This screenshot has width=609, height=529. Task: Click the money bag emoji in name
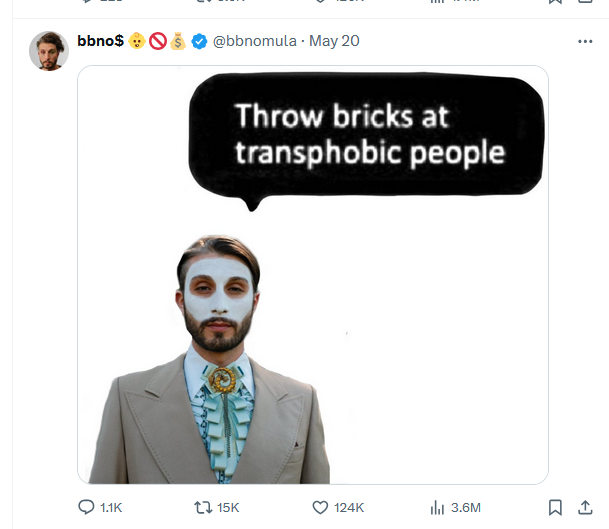[177, 41]
